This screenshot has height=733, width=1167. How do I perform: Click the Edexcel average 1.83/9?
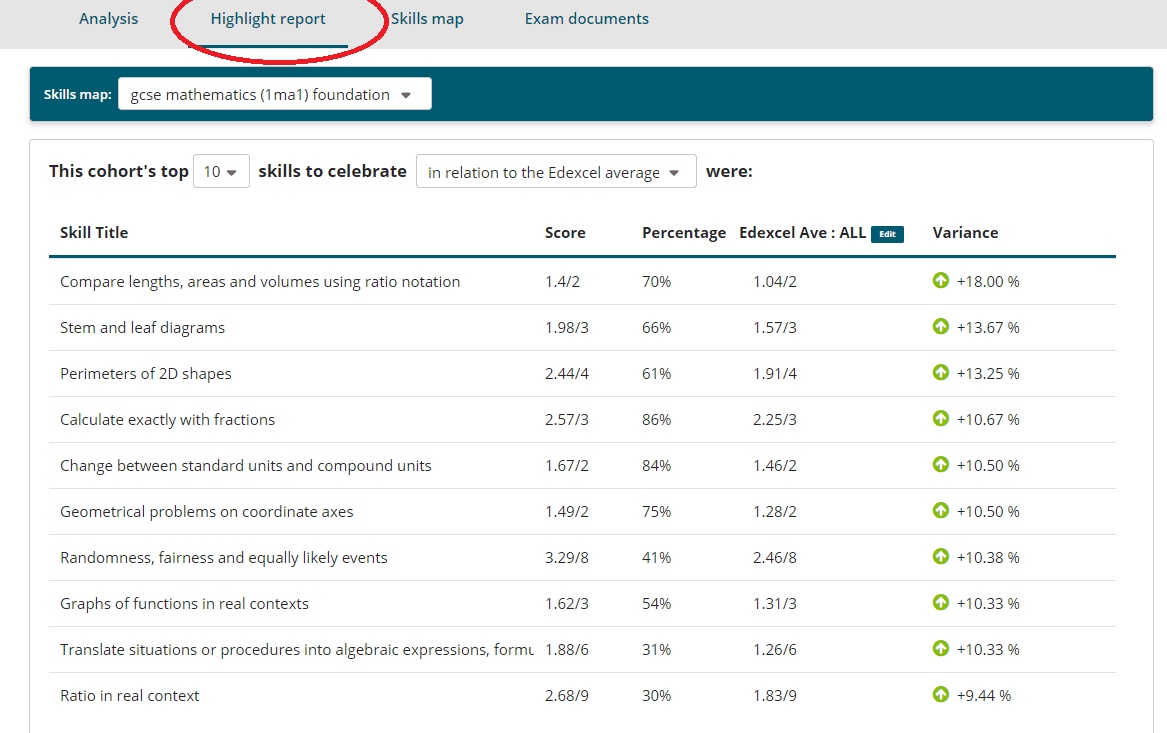tap(775, 696)
